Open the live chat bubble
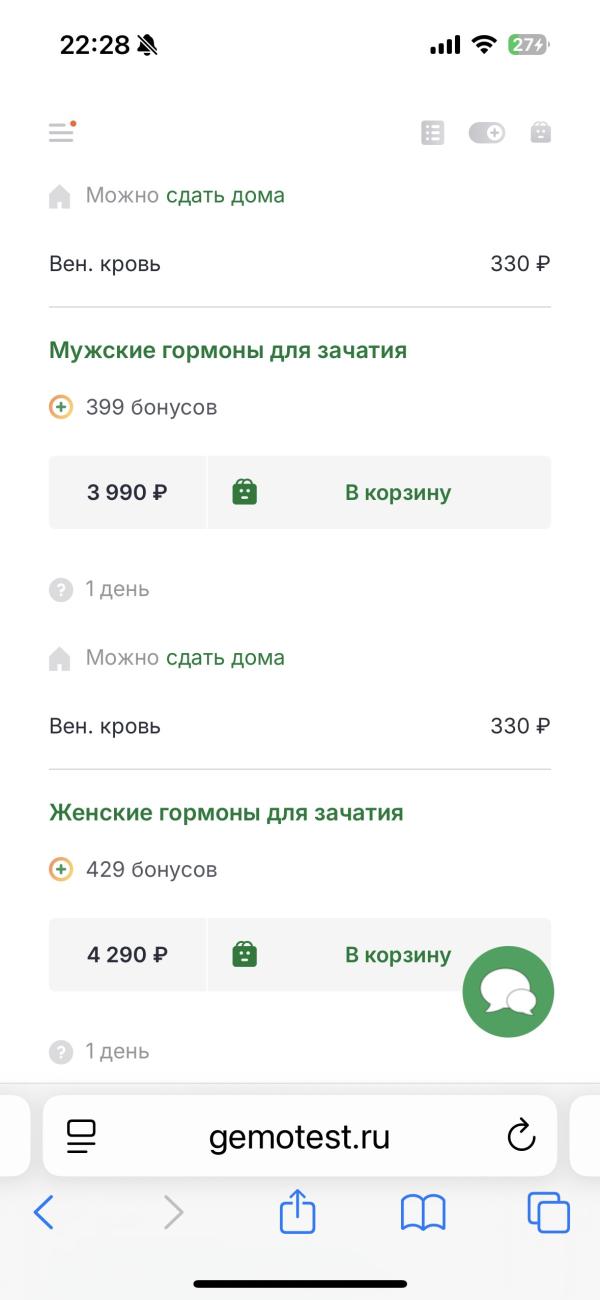The height and width of the screenshot is (1300, 600). pyautogui.click(x=508, y=992)
